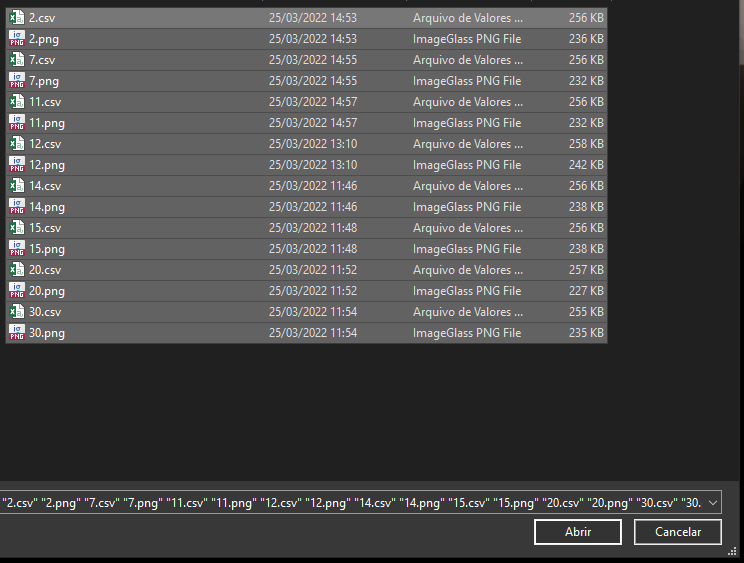This screenshot has width=744, height=563.
Task: Select the file name 2.csv
Action: point(42,18)
